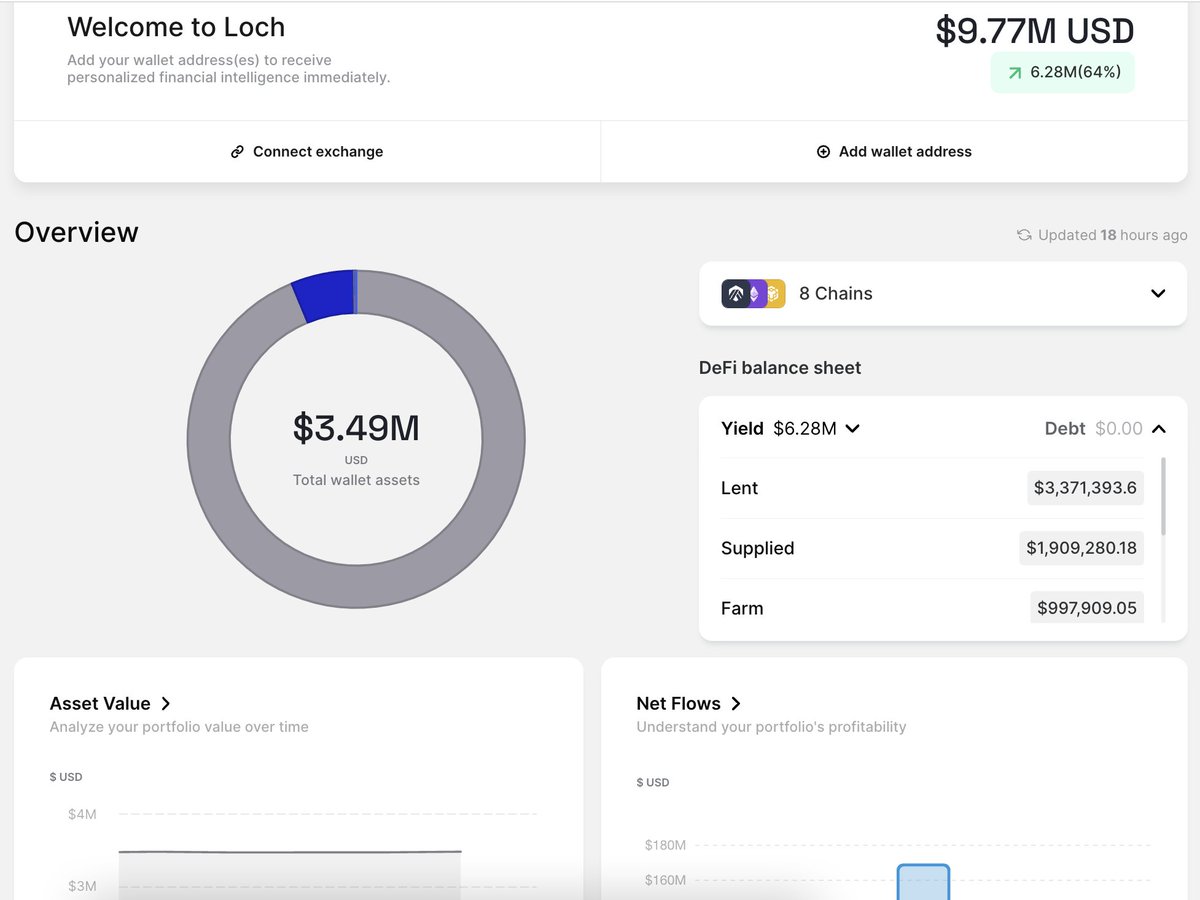The height and width of the screenshot is (900, 1200).
Task: Click the Lent row label
Action: 739,488
